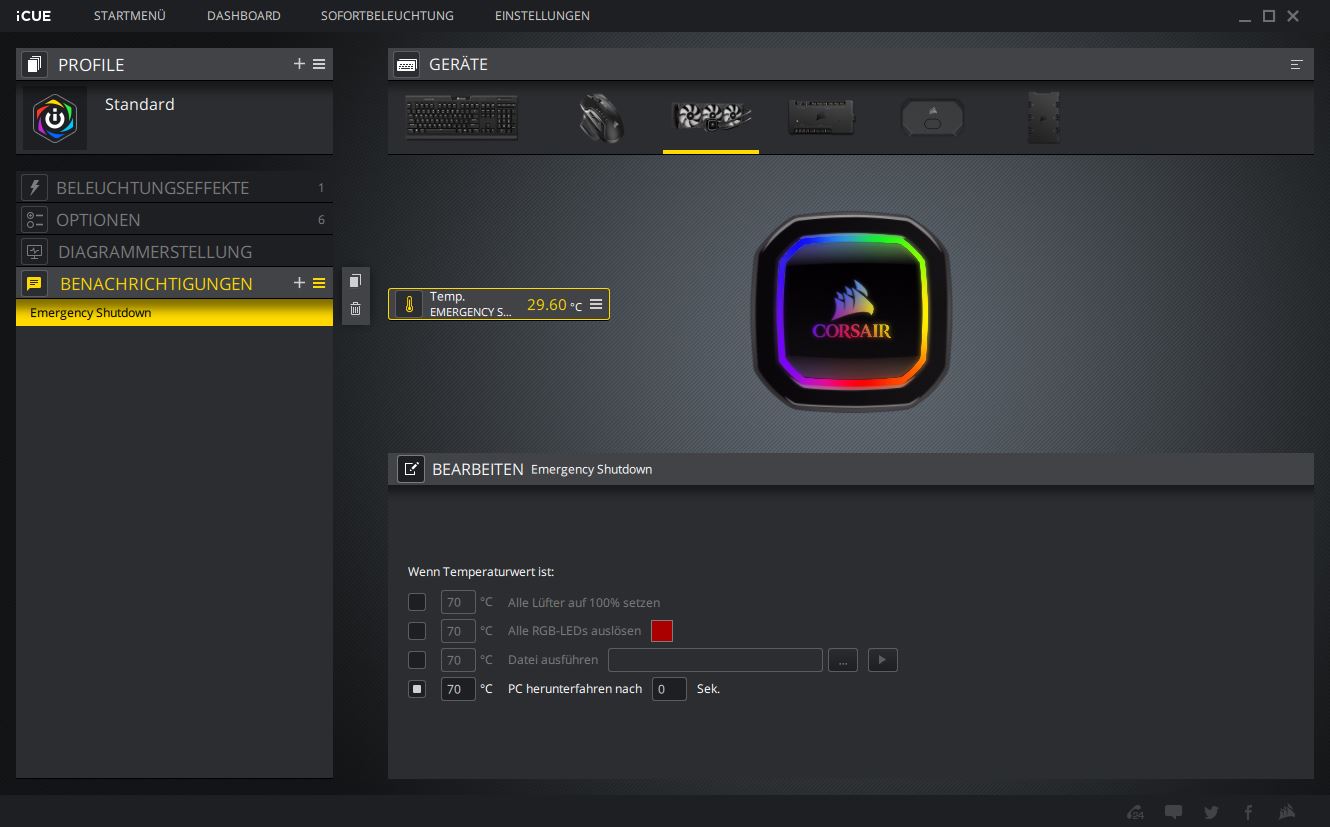1330x827 pixels.
Task: Click the Bearbeiten edit icon
Action: (x=411, y=469)
